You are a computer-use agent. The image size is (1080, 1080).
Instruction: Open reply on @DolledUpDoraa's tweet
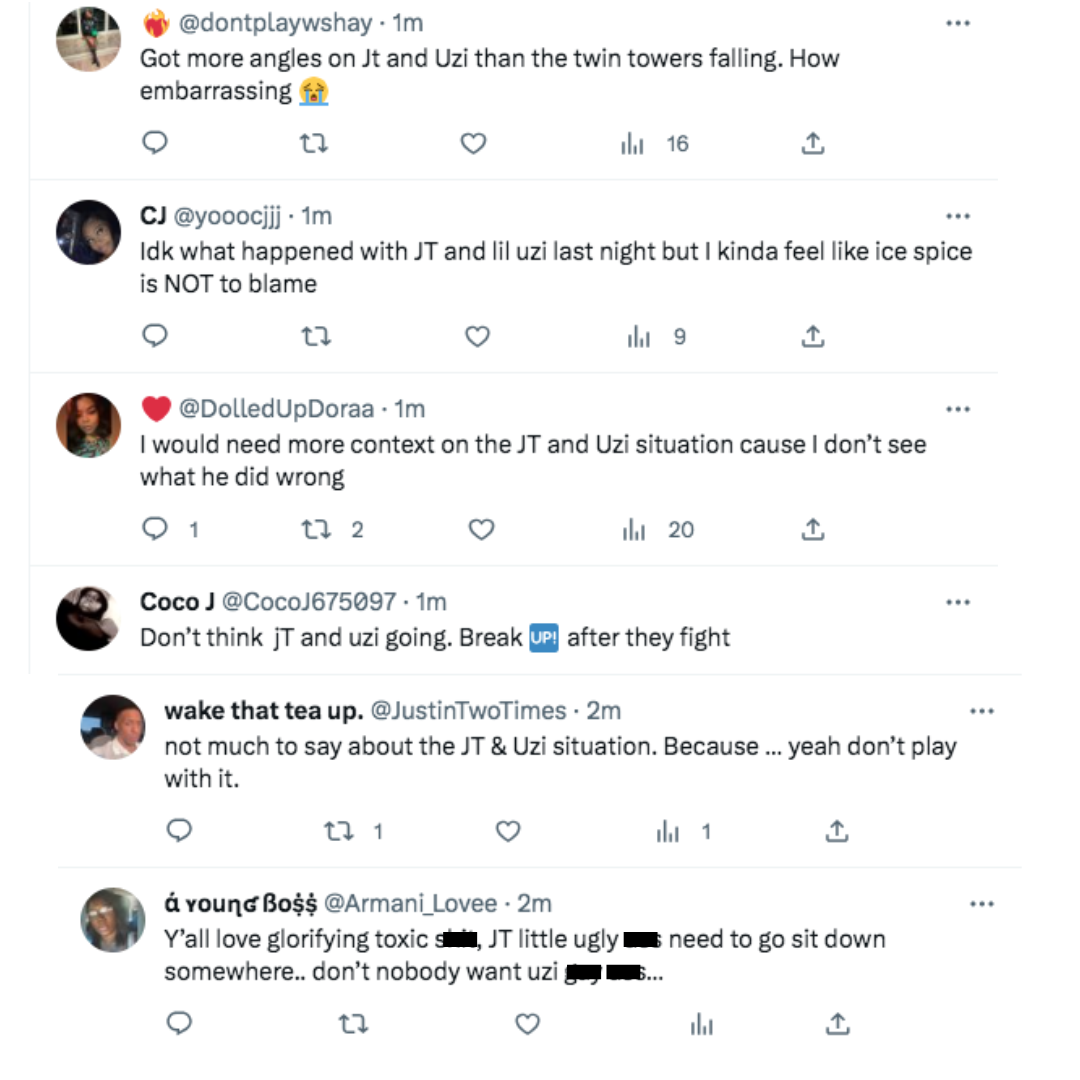[x=155, y=530]
